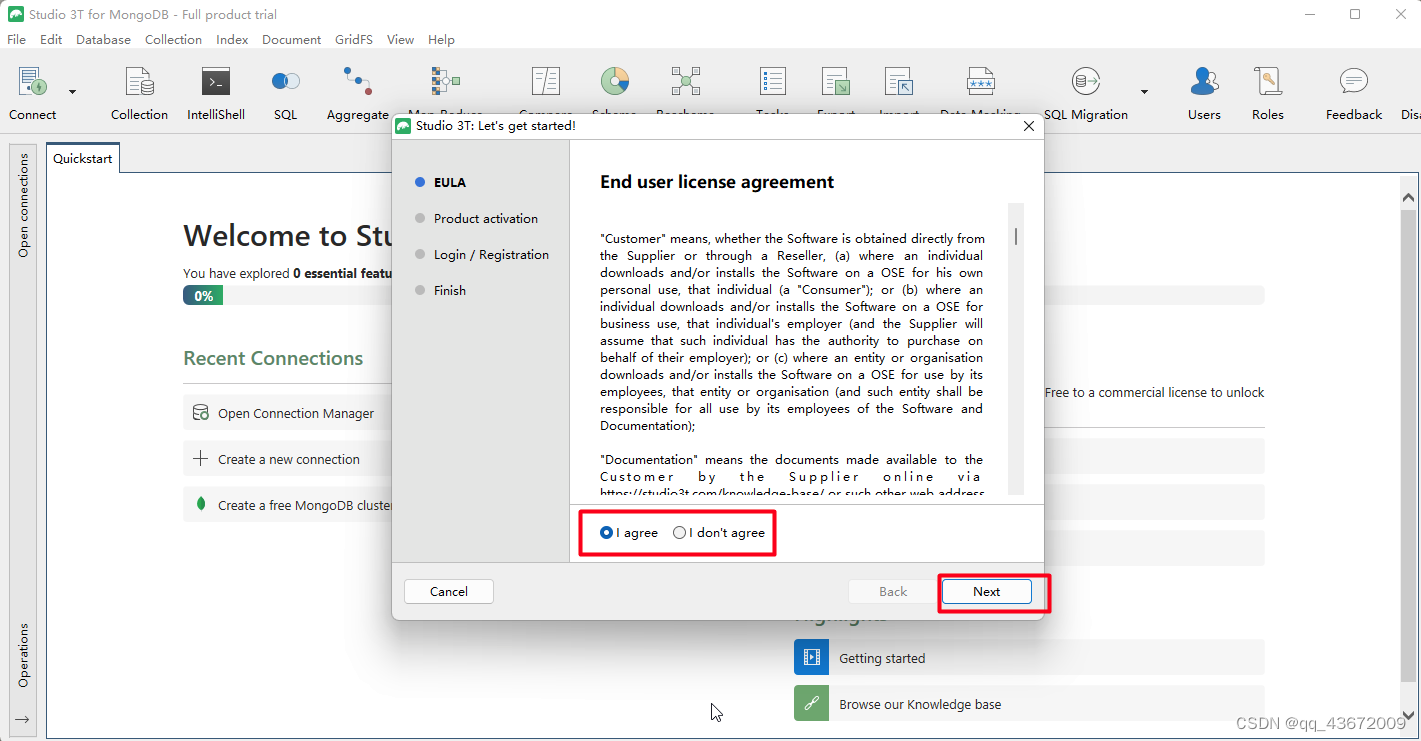The image size is (1421, 741).
Task: Click the EULA text scrollbar thumb
Action: (1016, 236)
